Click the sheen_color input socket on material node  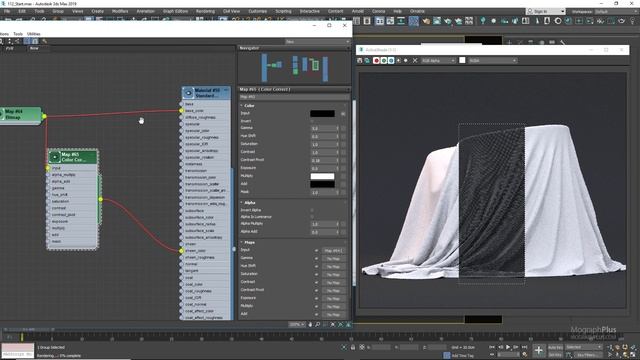coord(181,251)
